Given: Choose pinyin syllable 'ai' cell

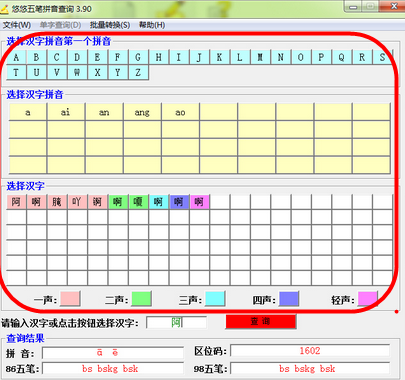Looking at the screenshot, I should (66, 112).
